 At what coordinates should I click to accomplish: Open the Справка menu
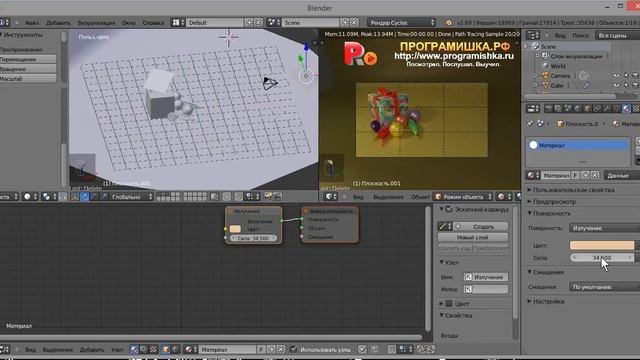tap(153, 23)
